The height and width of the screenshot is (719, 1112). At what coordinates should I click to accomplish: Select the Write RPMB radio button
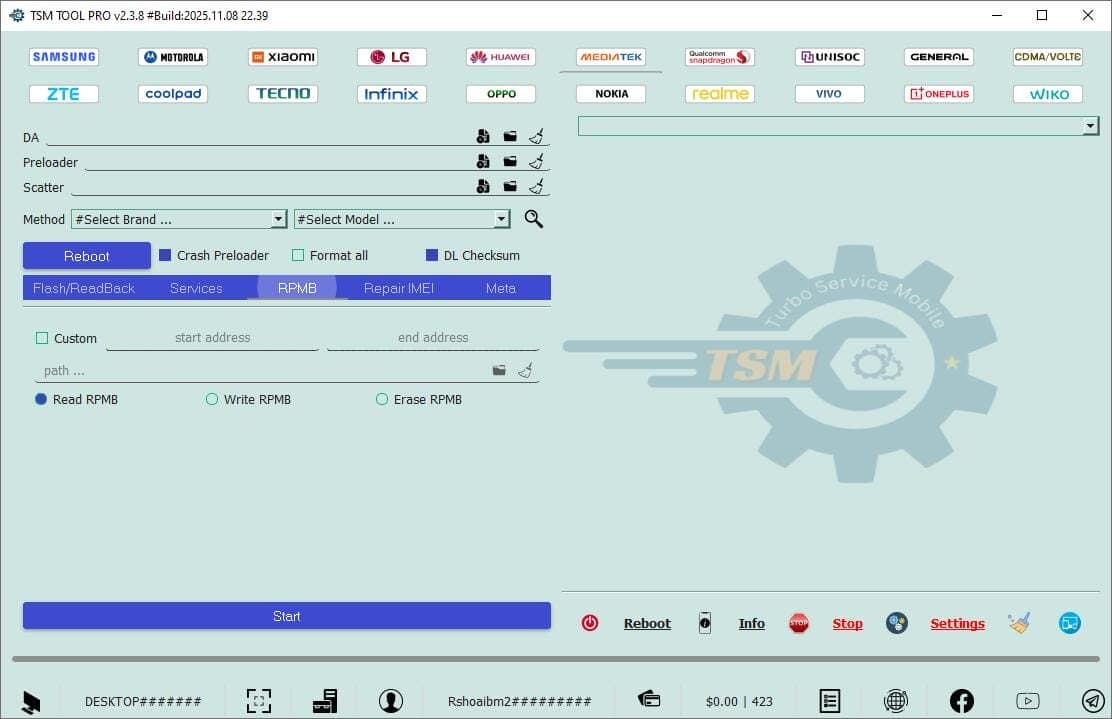[x=211, y=399]
